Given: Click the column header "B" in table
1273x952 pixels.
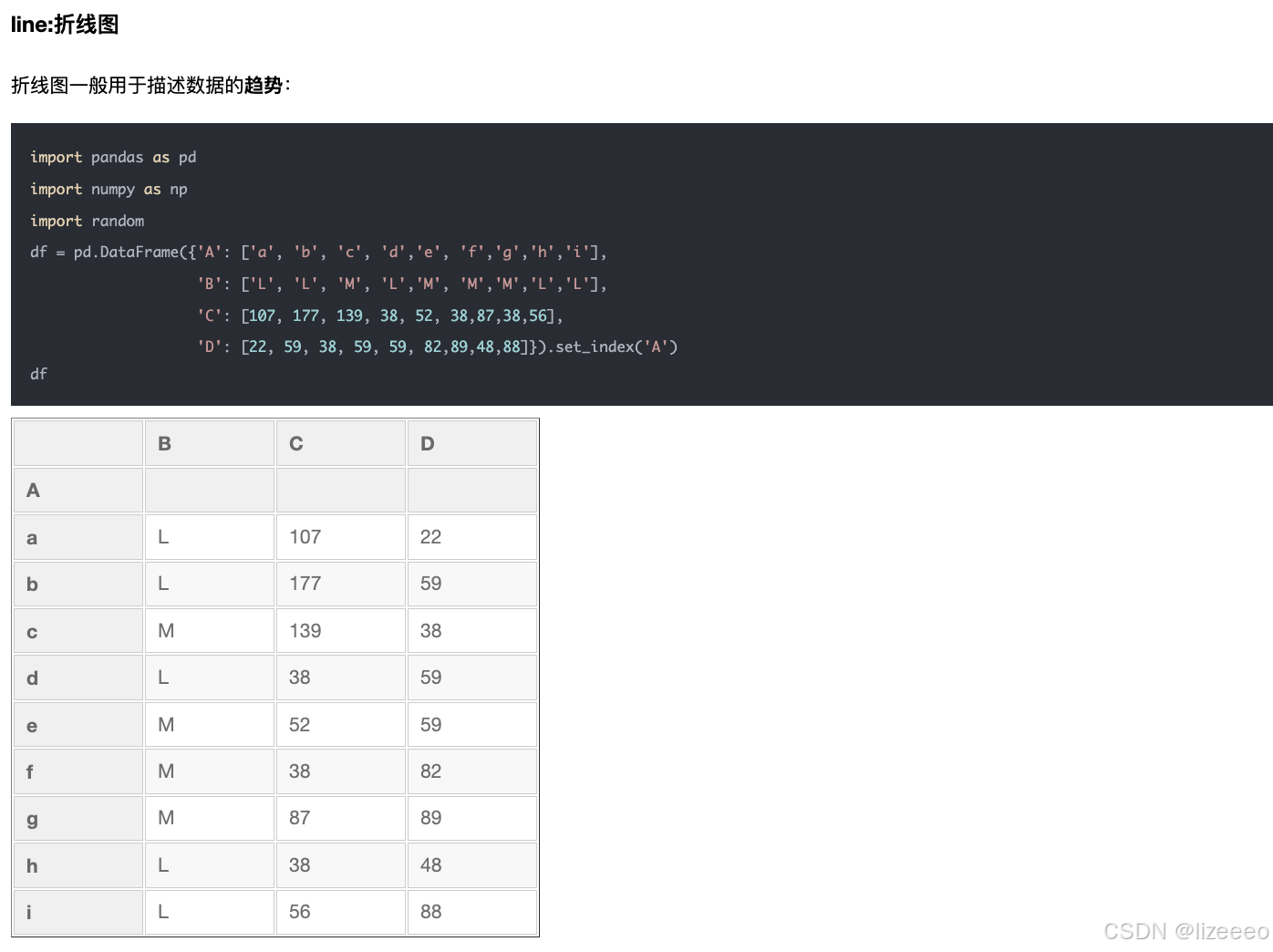Looking at the screenshot, I should (x=164, y=443).
